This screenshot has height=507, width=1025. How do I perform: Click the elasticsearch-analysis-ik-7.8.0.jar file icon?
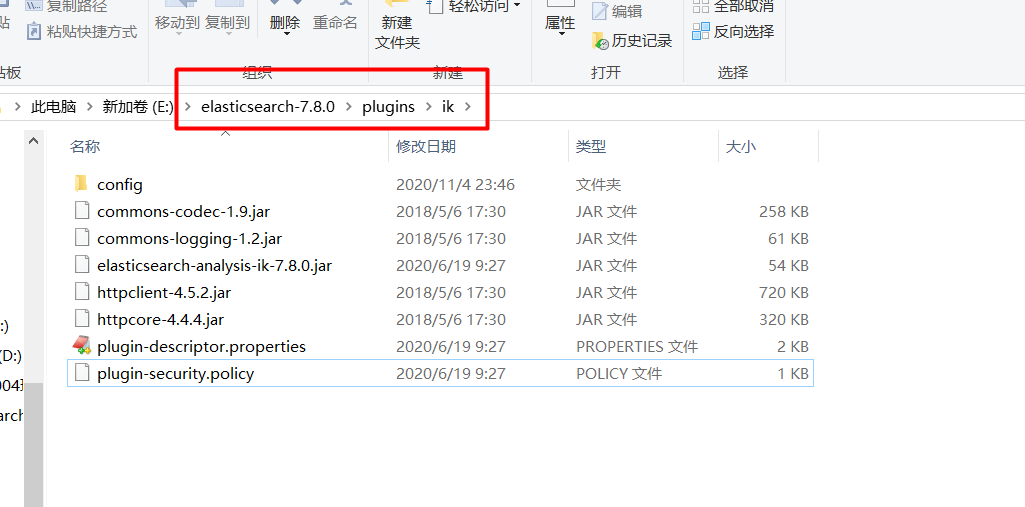tap(82, 265)
